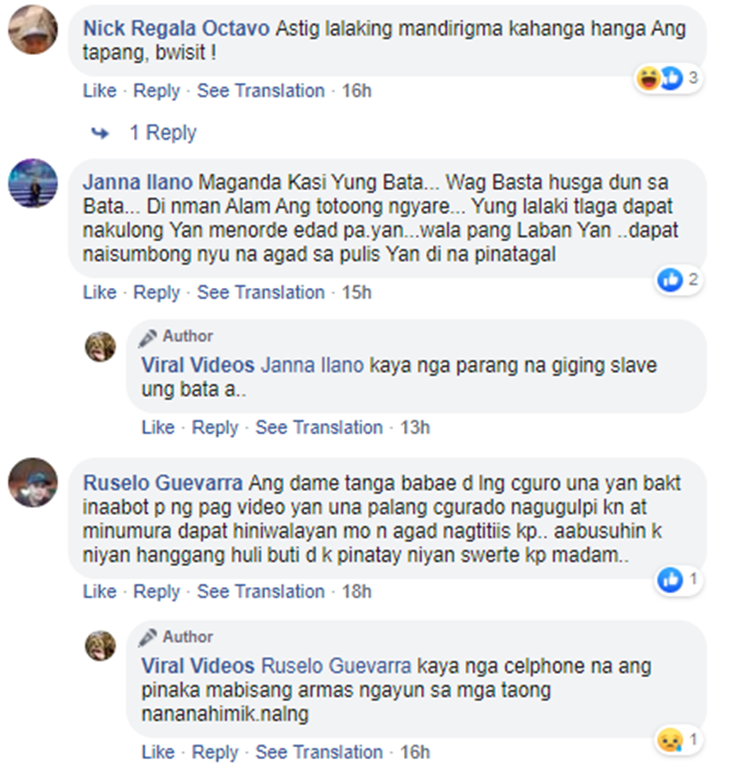Screen dimensions: 750x776
Task: Click the 13h timestamp on Viral Videos reply
Action: pos(415,427)
